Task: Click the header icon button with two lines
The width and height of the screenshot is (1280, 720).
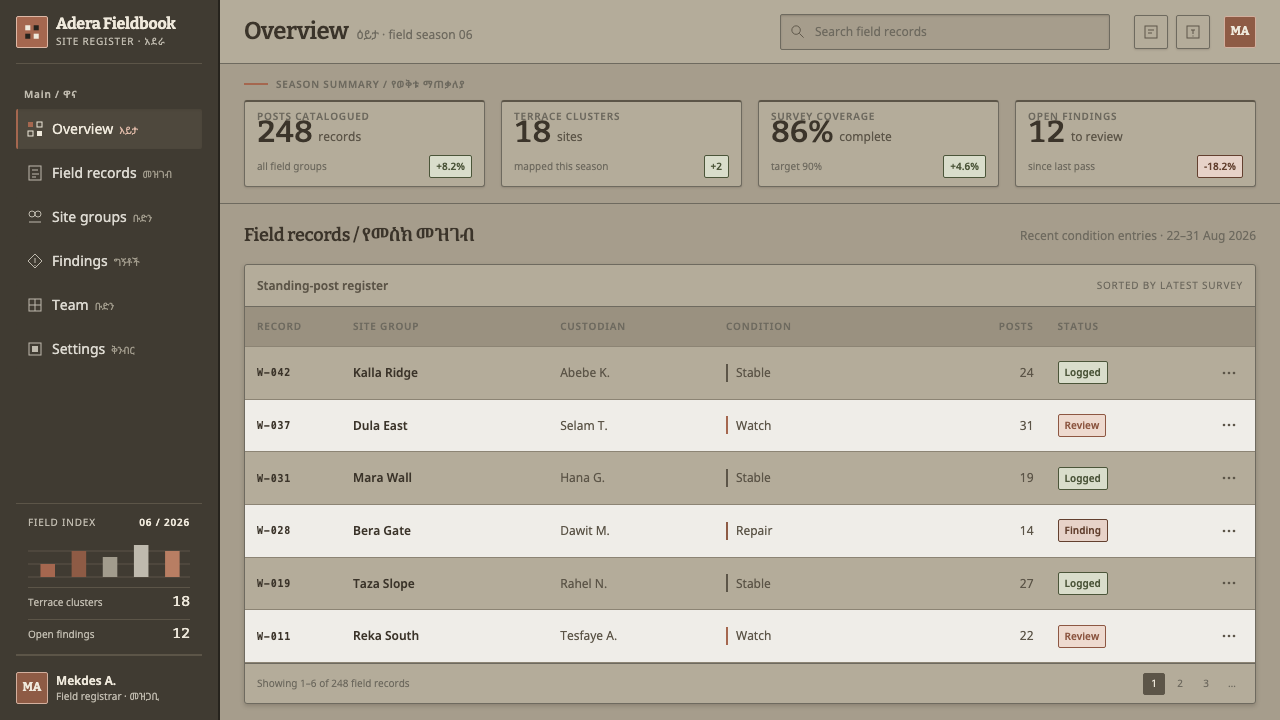Action: [x=1151, y=32]
